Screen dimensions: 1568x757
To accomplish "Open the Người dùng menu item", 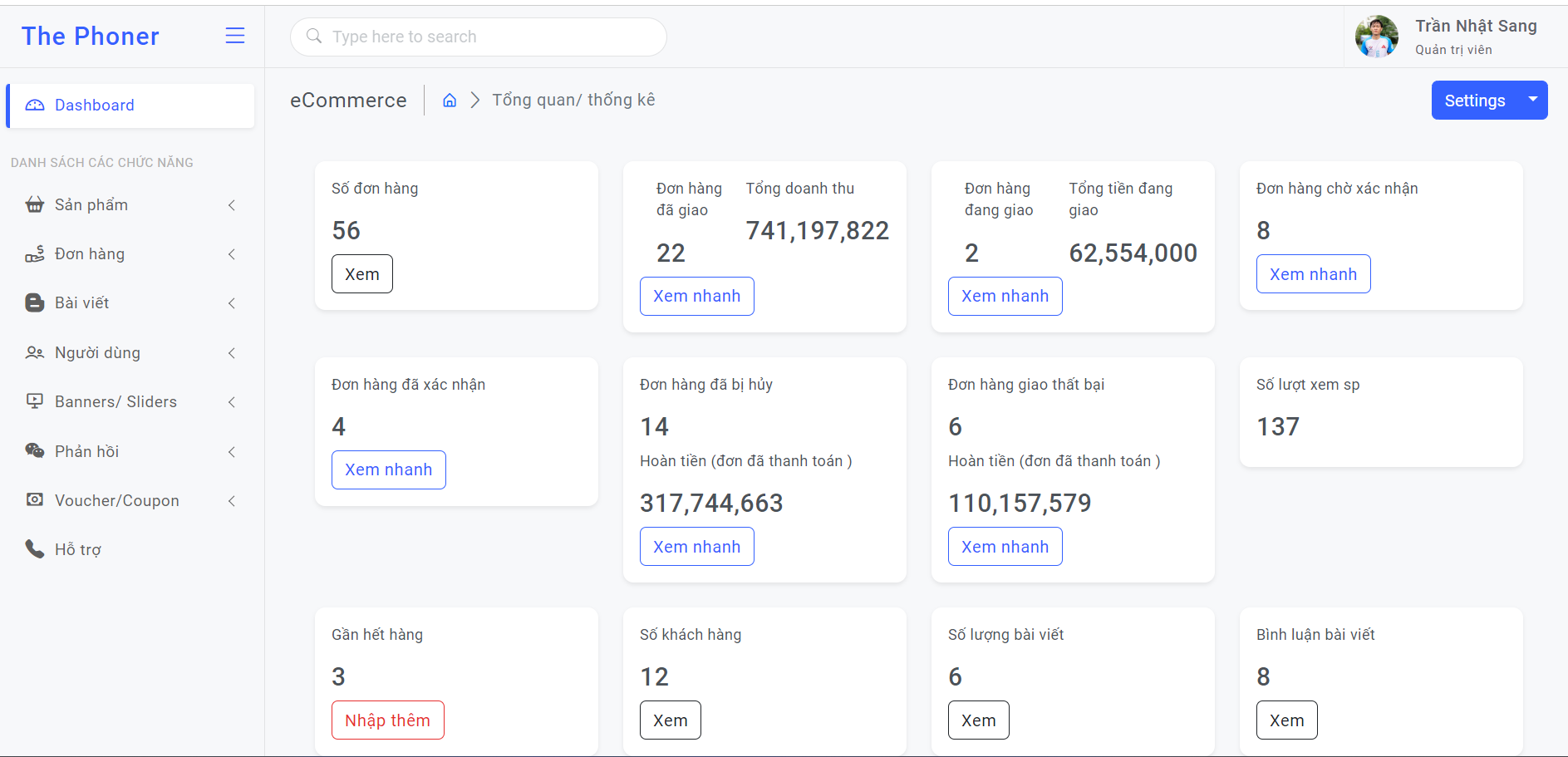I will point(97,353).
